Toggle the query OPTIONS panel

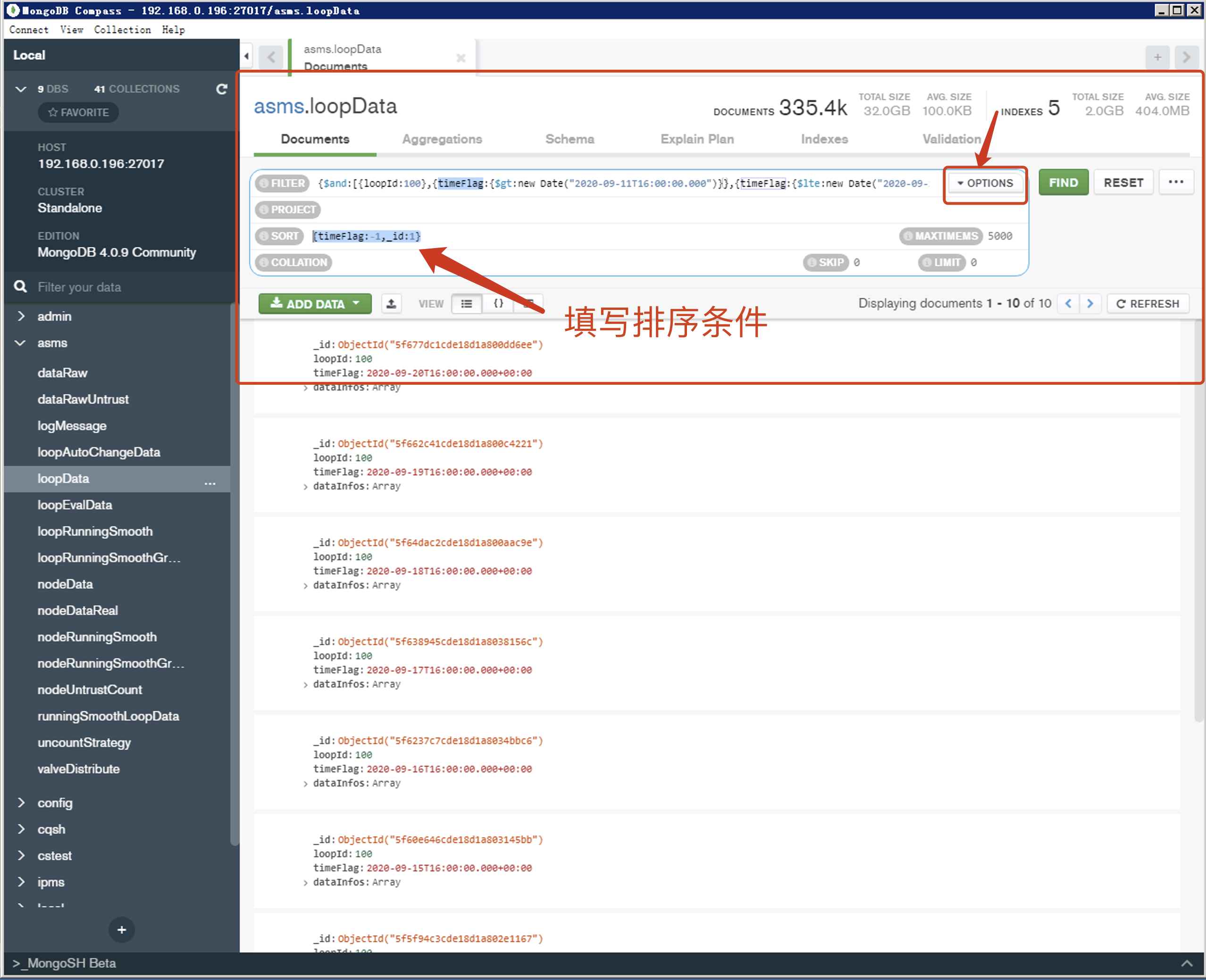[985, 183]
